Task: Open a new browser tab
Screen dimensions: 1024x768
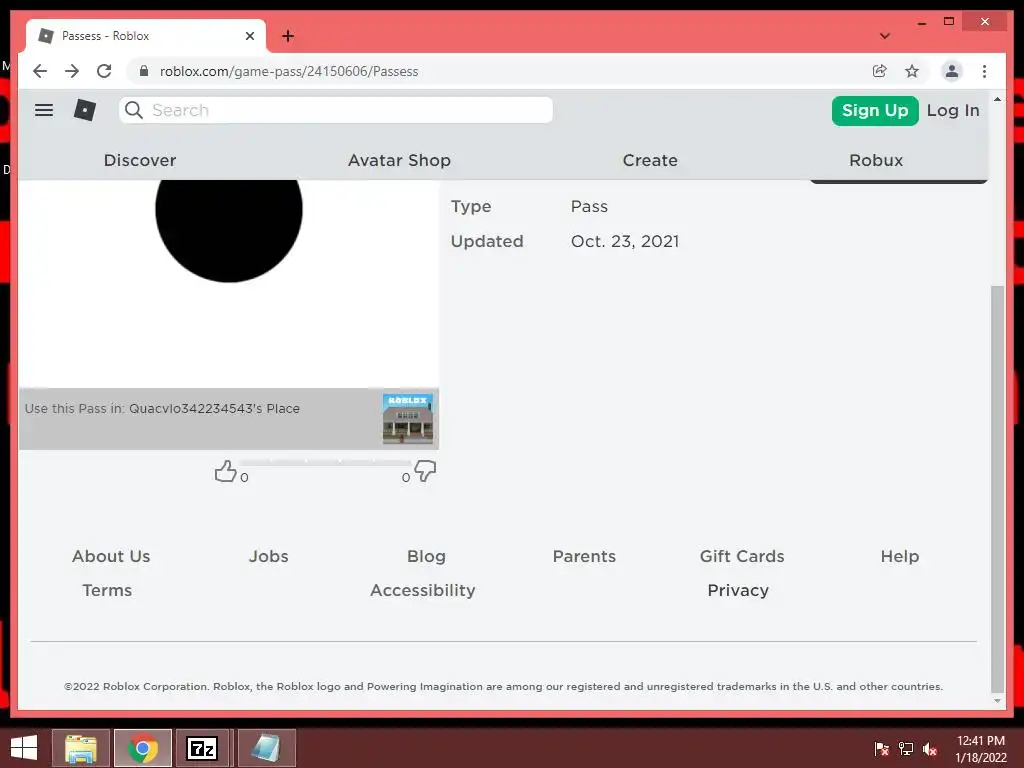Action: click(x=288, y=36)
